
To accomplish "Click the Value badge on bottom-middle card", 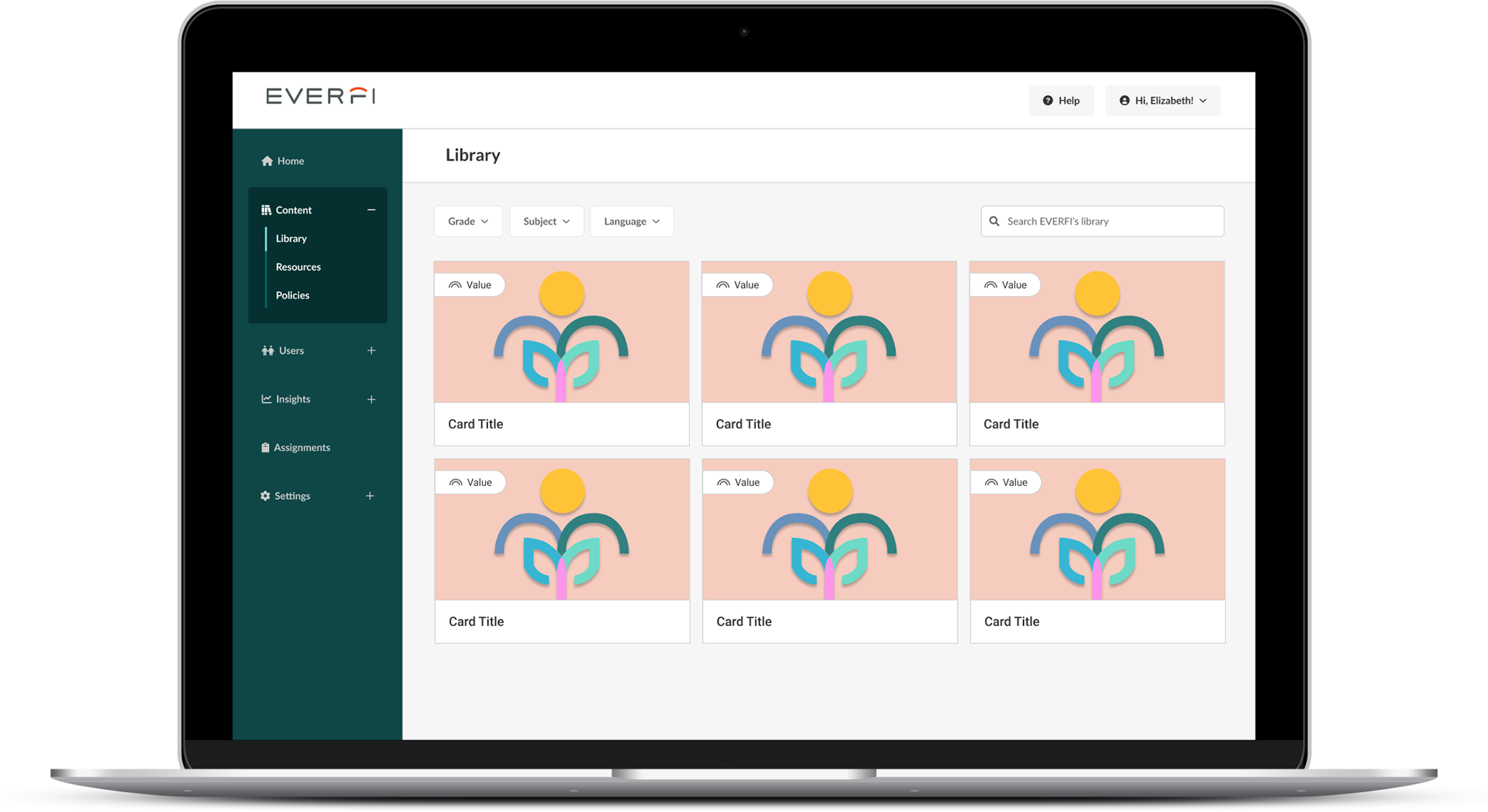I will click(739, 483).
